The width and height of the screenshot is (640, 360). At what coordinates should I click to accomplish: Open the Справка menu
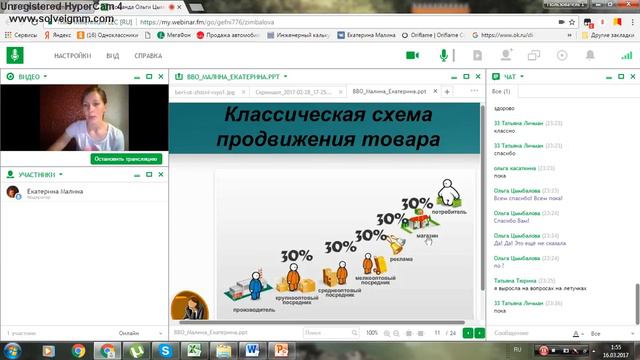pos(148,56)
